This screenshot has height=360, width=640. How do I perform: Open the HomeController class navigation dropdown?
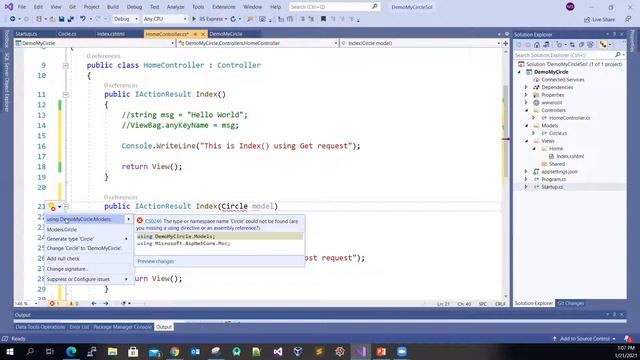[258, 43]
